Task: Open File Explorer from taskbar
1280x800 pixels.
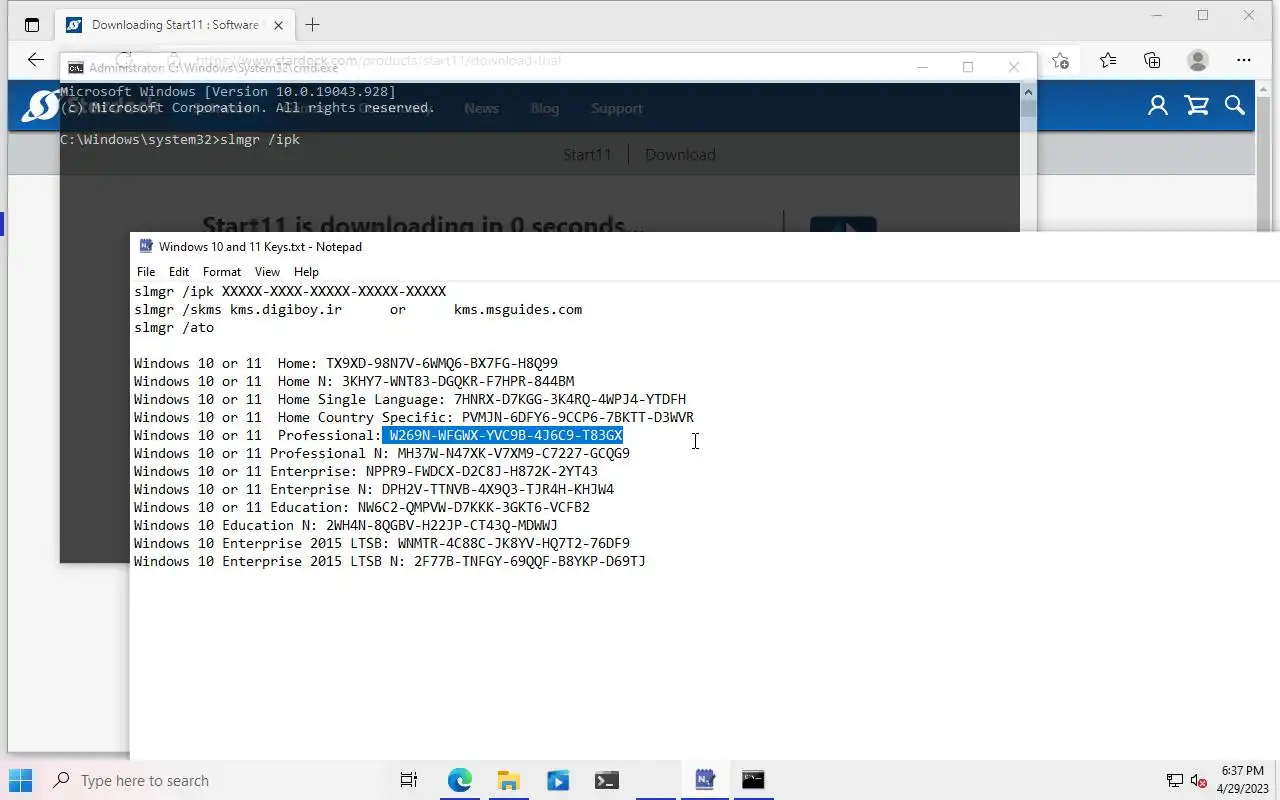Action: pos(508,780)
